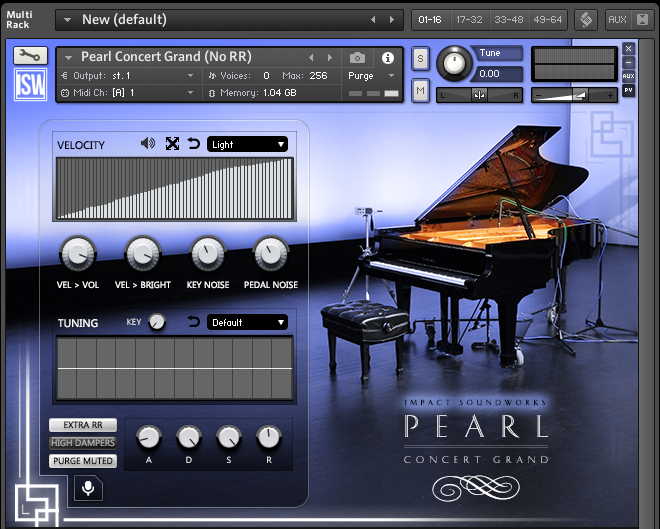Viewport: 660px width, 529px height.
Task: Click the camera snapshot icon
Action: tap(357, 58)
